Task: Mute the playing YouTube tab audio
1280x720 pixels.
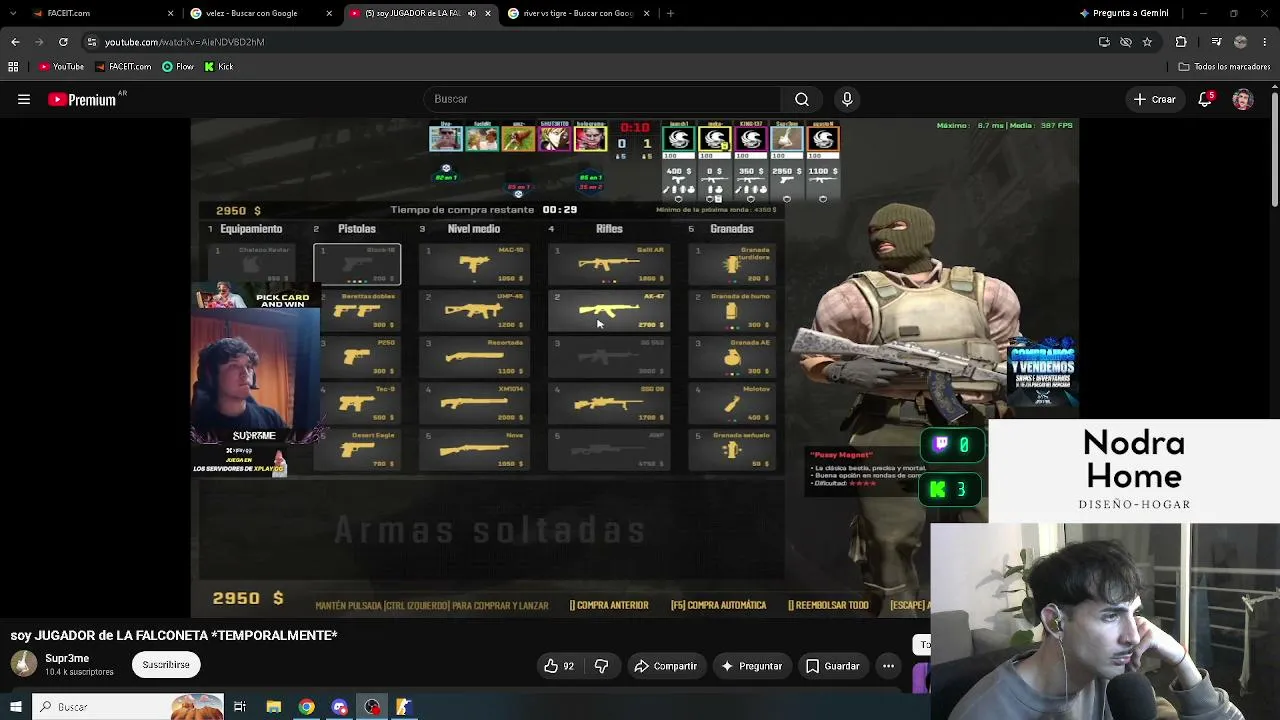Action: [x=472, y=13]
